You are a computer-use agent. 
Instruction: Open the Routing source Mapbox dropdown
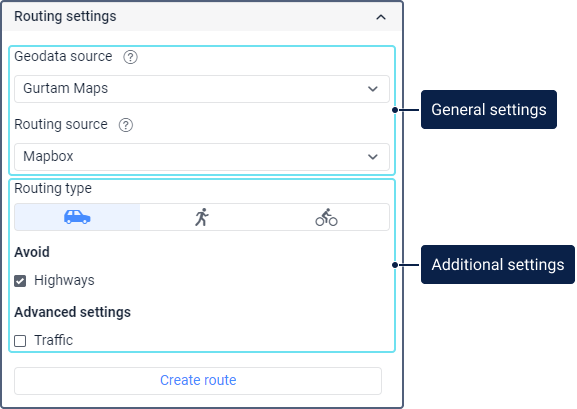tap(202, 157)
